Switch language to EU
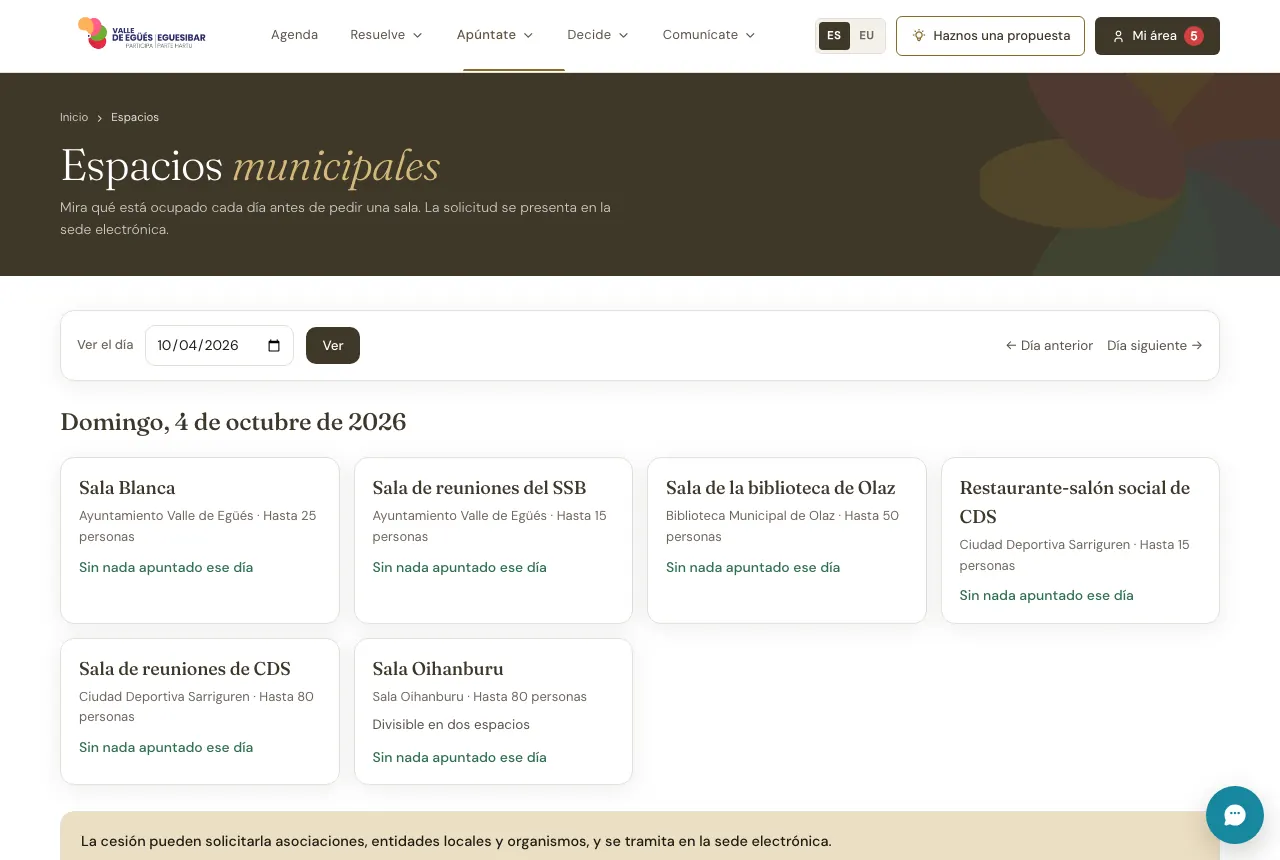The height and width of the screenshot is (860, 1280). (x=866, y=36)
